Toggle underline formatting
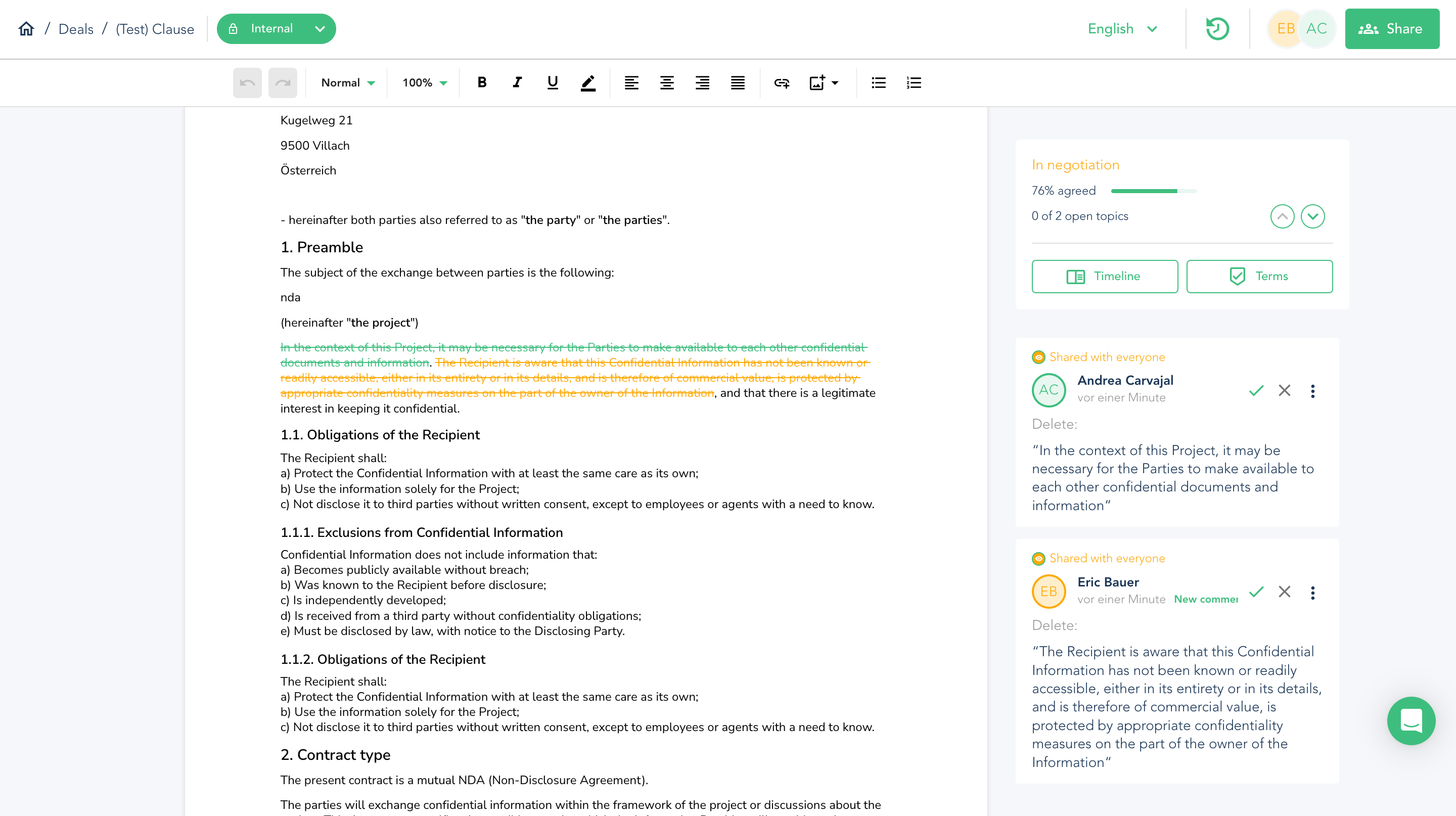1456x816 pixels. [x=552, y=82]
